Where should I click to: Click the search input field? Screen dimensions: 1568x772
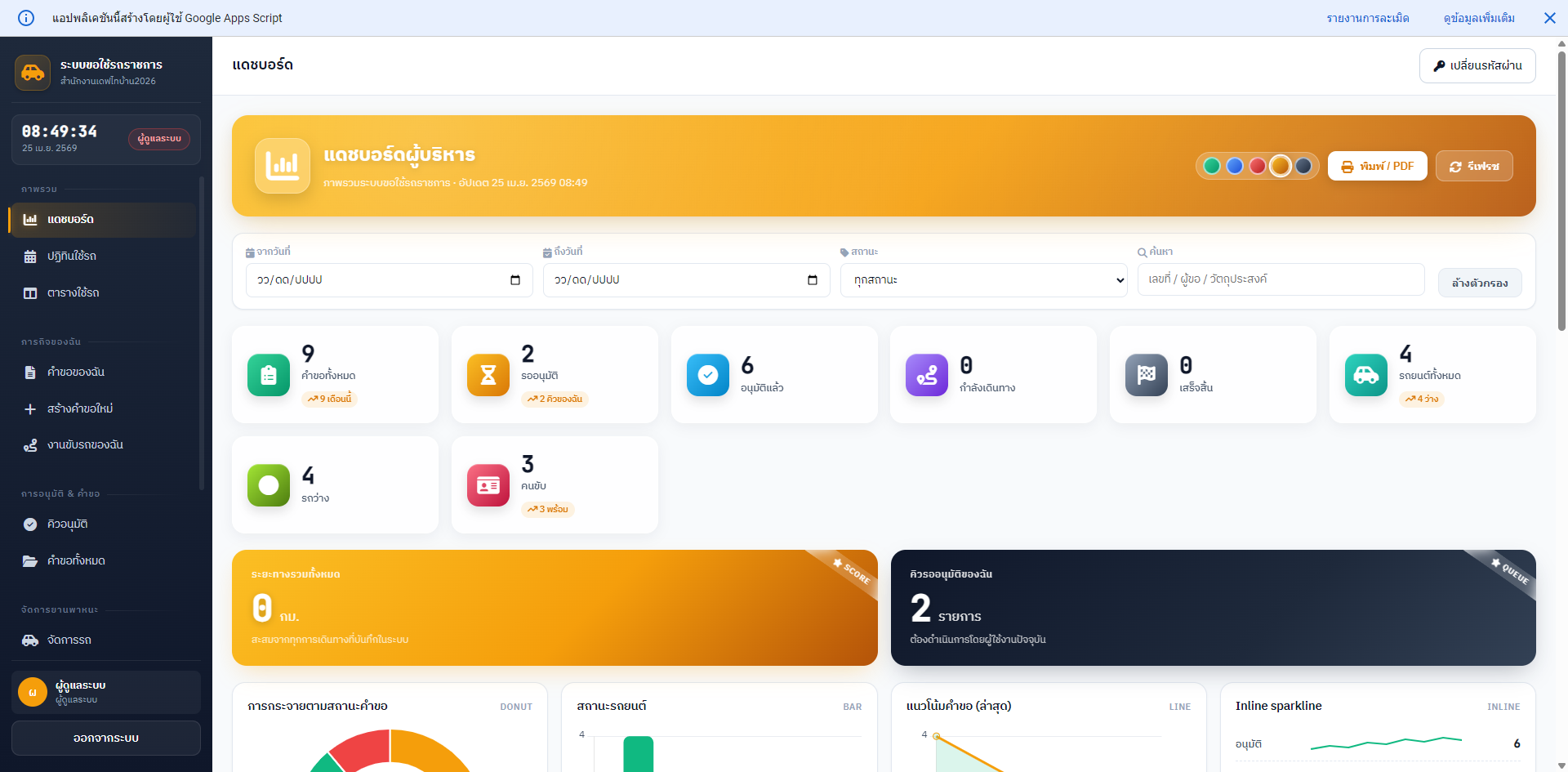tap(1281, 279)
